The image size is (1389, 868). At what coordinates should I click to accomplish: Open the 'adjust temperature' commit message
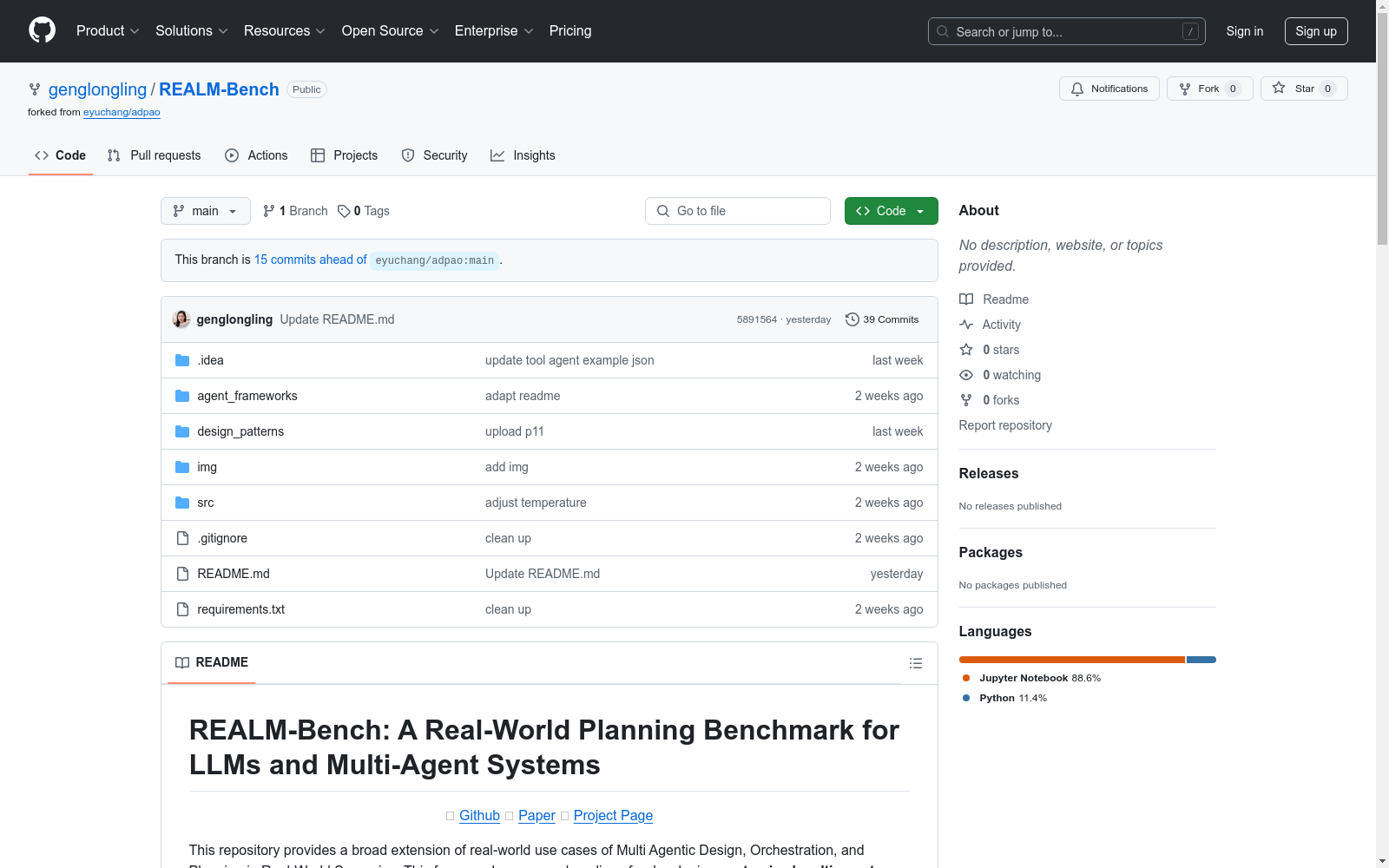click(x=536, y=503)
